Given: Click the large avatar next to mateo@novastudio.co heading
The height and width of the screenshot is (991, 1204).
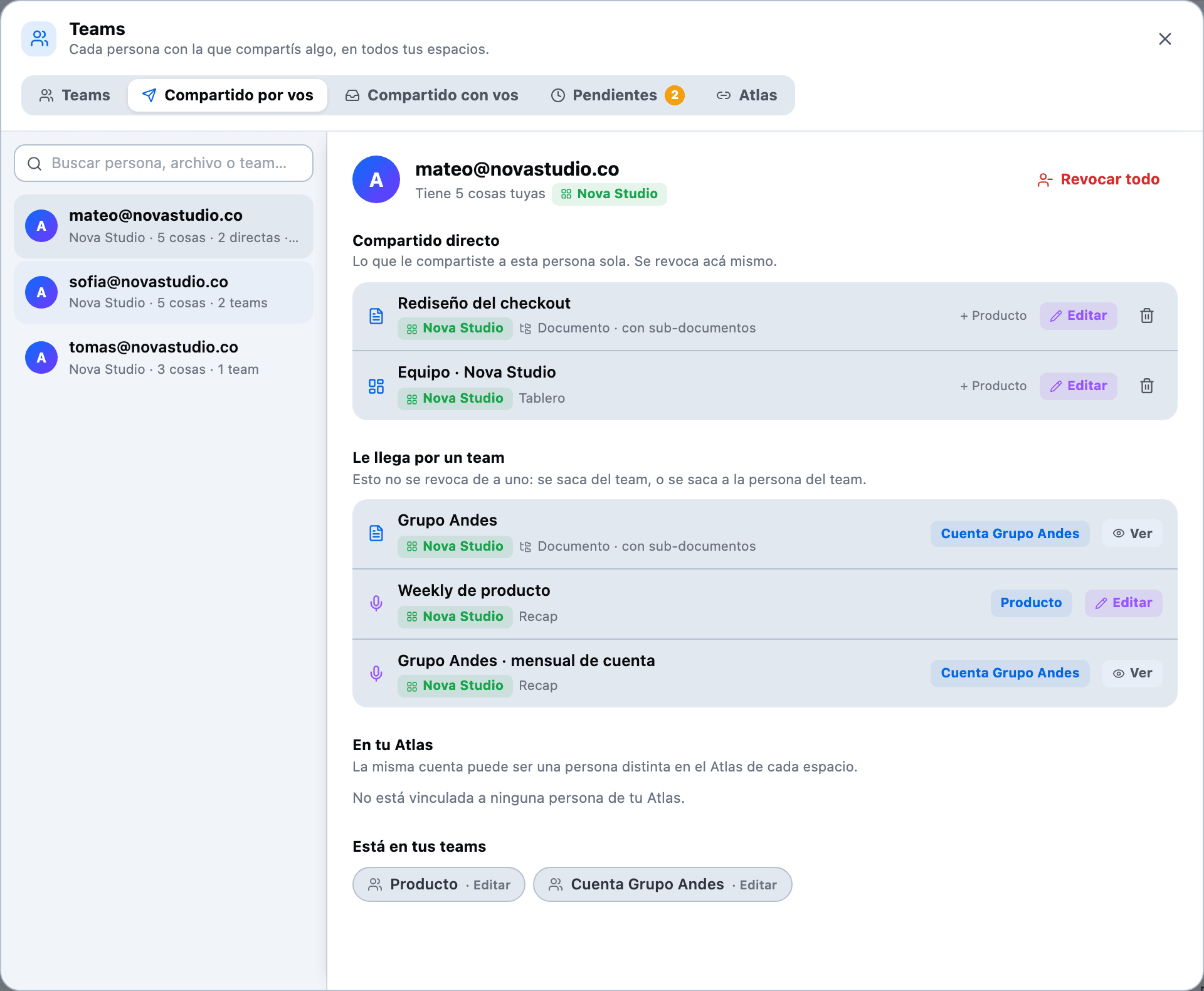Looking at the screenshot, I should pyautogui.click(x=376, y=179).
